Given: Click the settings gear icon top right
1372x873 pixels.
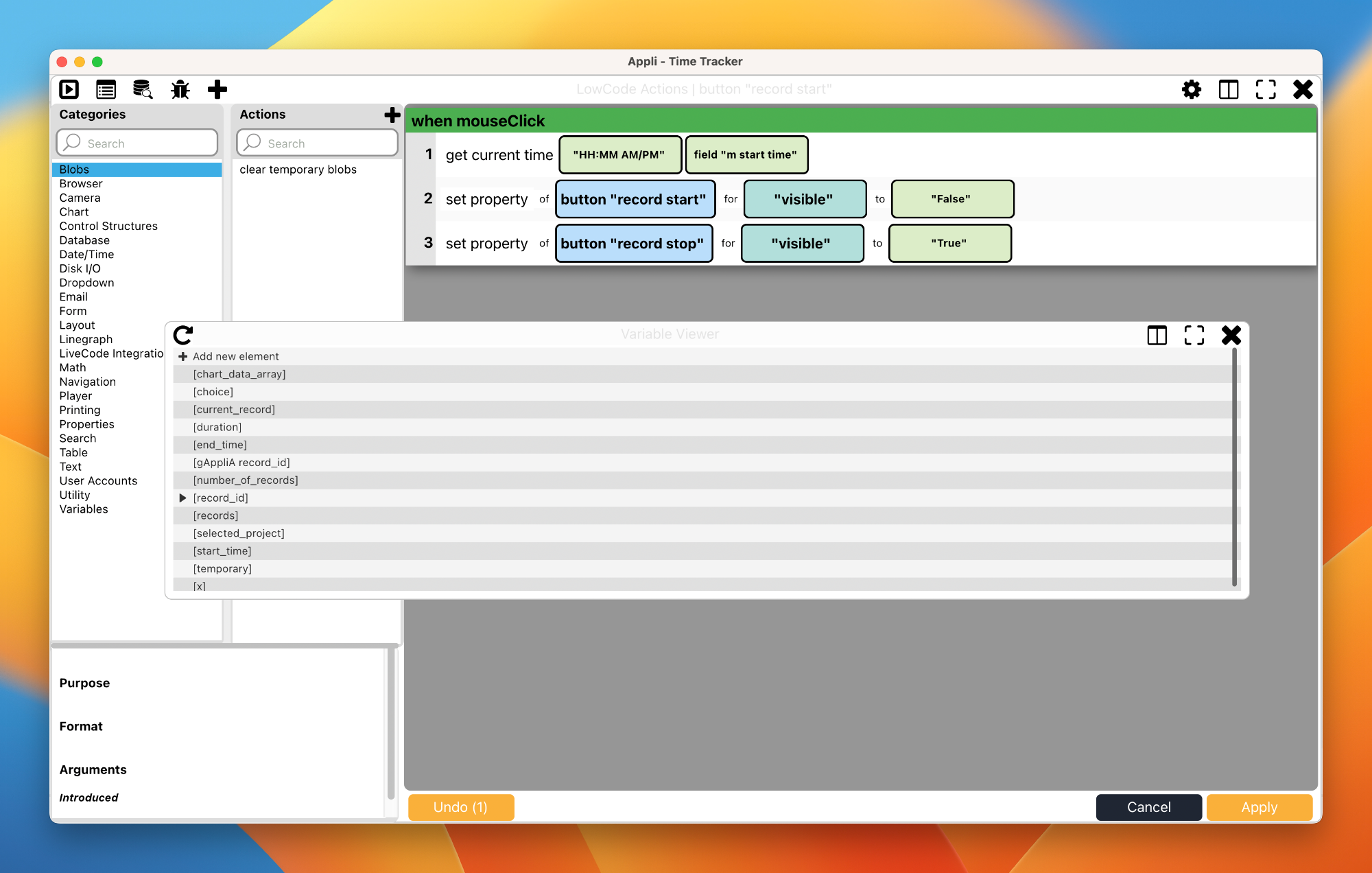Looking at the screenshot, I should [1192, 89].
